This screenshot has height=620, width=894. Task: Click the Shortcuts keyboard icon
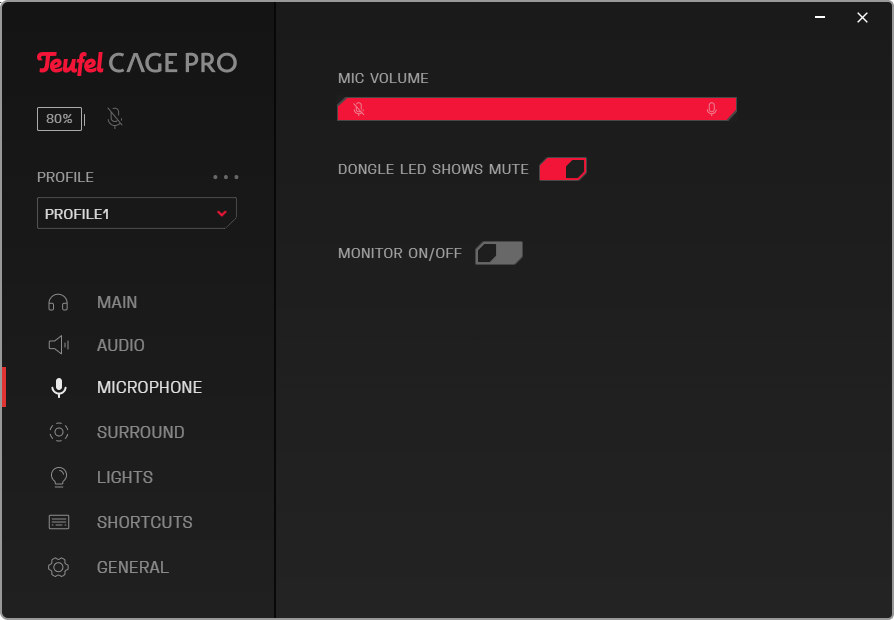(x=58, y=522)
